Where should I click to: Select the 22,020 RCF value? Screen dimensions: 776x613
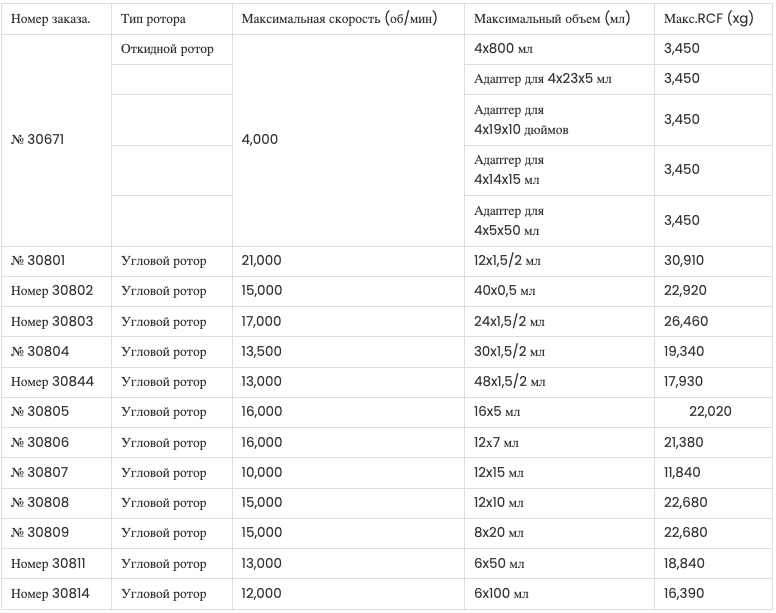click(710, 412)
